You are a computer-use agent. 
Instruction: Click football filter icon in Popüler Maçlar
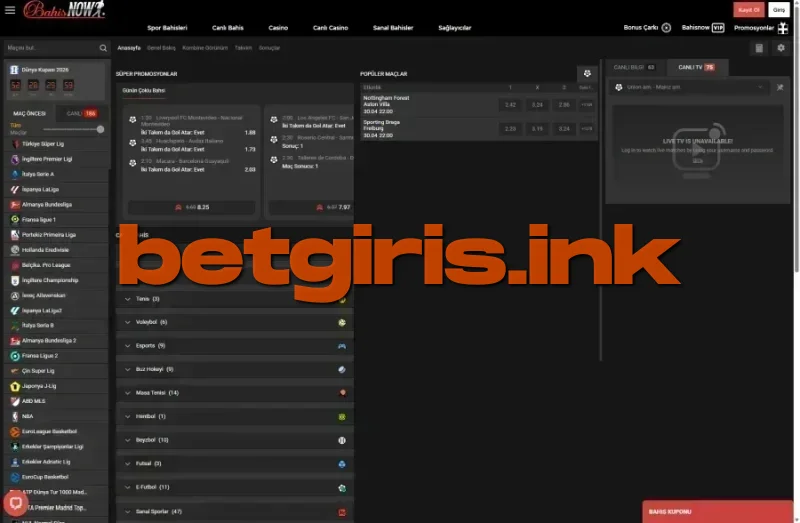pos(587,73)
